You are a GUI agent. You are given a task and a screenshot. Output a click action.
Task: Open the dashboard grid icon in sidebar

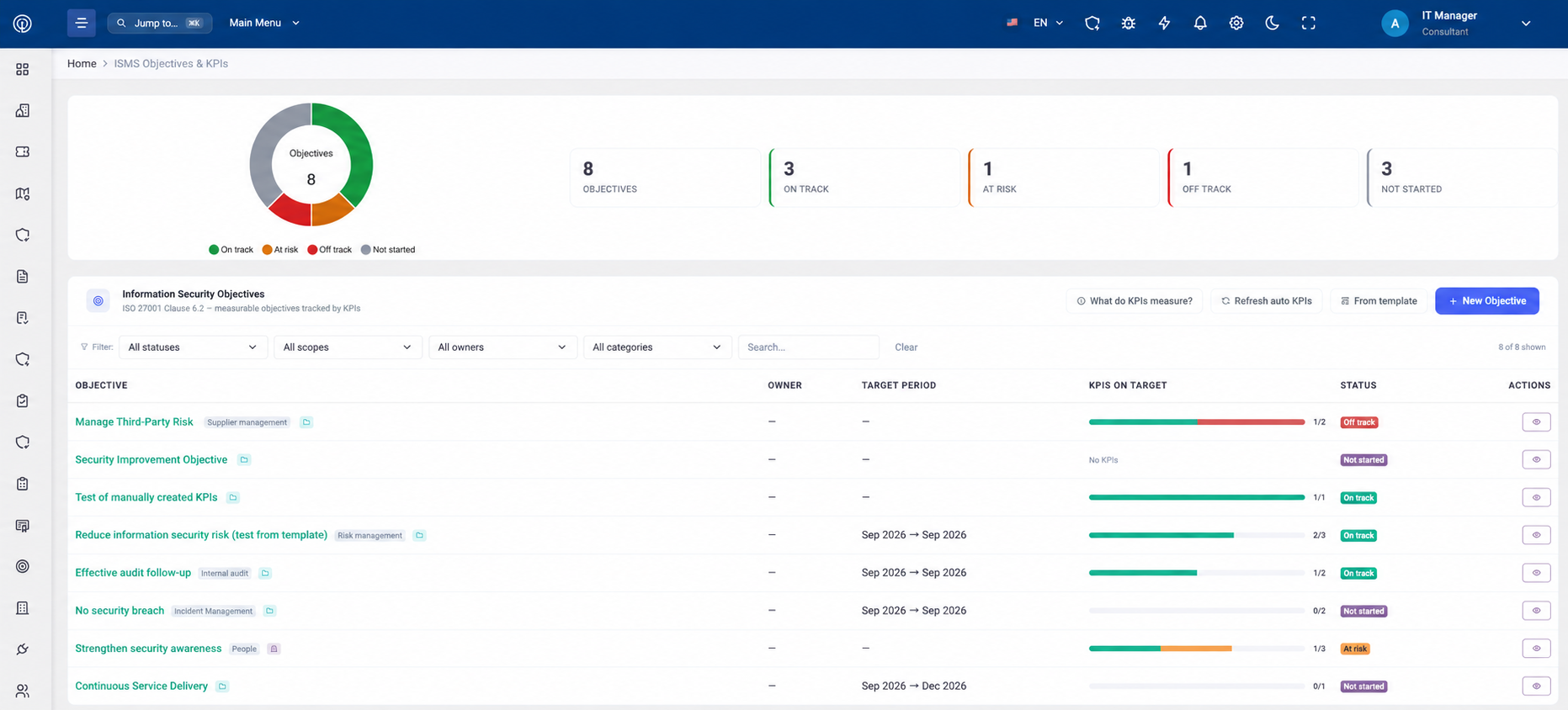[x=23, y=69]
